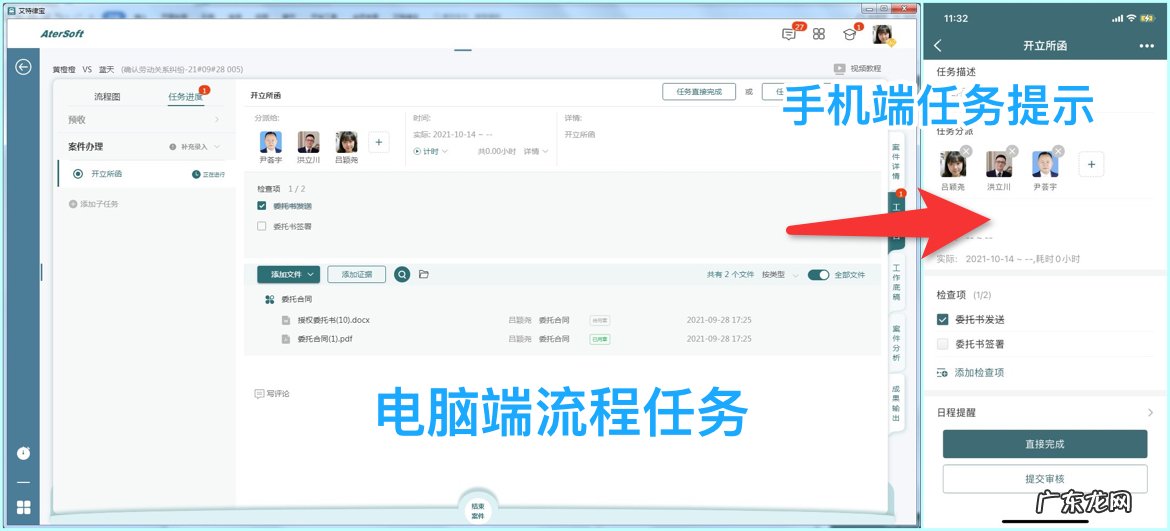Viewport: 1170px width, 531px height.
Task: Click the back arrow in left sidebar
Action: coord(23,67)
